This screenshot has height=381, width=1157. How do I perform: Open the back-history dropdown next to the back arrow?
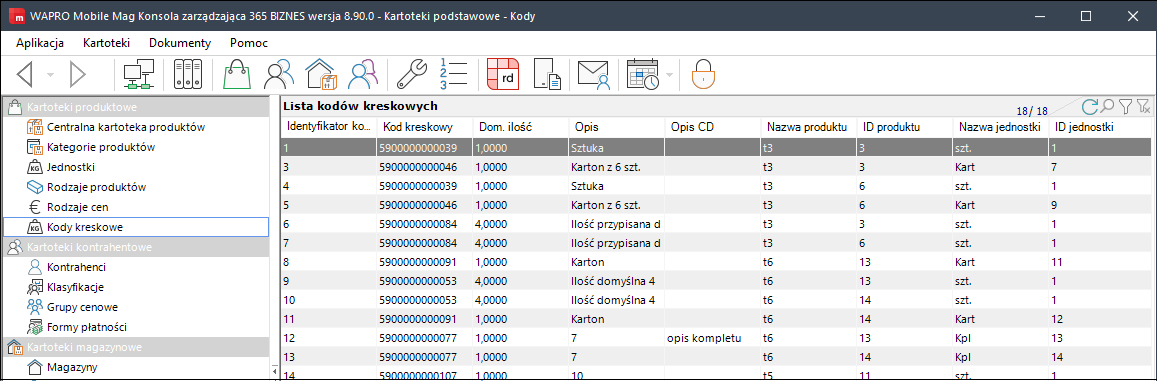point(50,75)
